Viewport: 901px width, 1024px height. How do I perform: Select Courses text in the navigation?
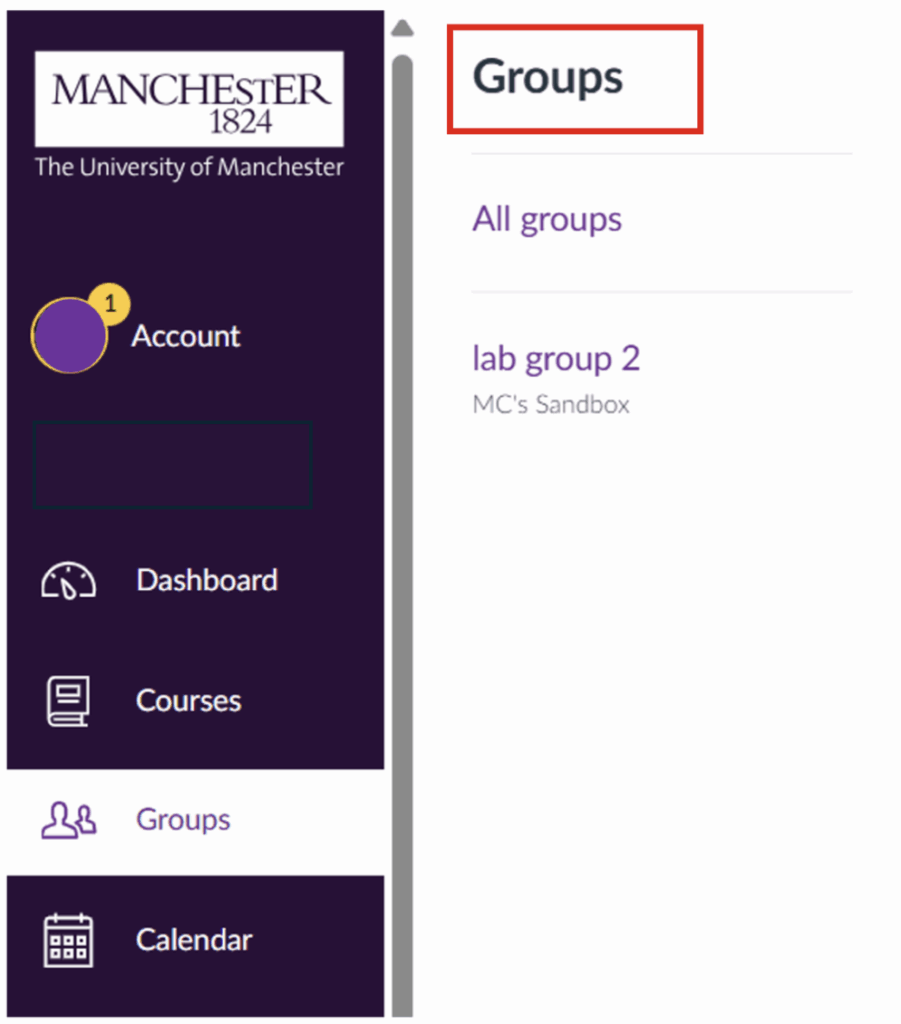pos(189,700)
